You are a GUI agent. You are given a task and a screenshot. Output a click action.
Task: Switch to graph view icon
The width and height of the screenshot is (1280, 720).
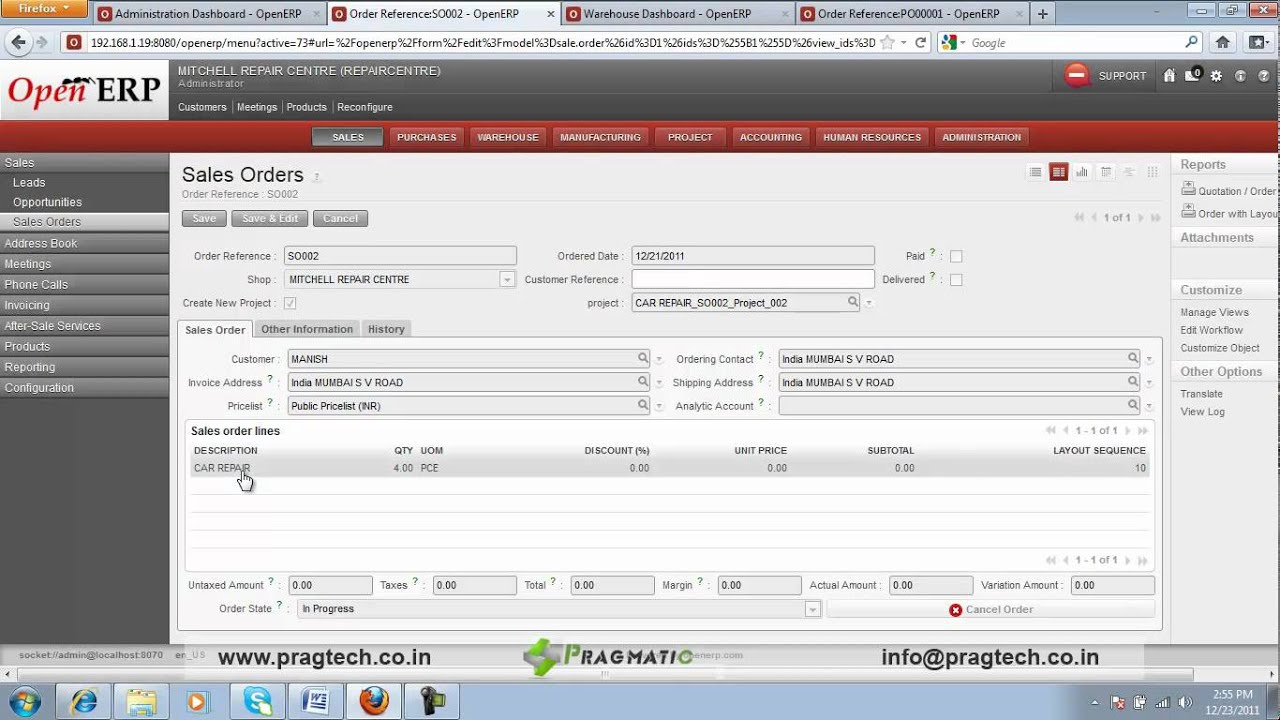click(1082, 172)
